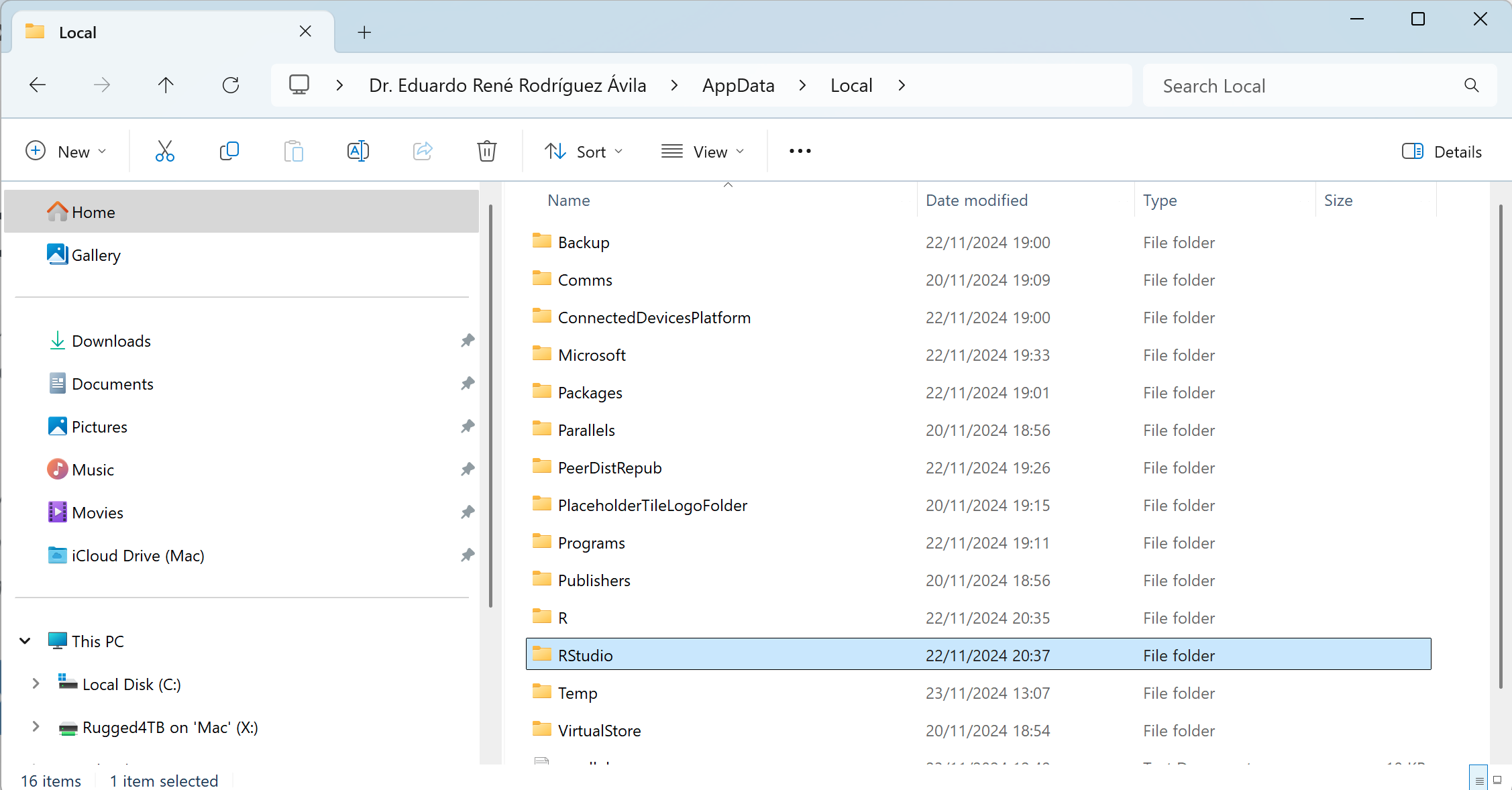Click the Copy icon in toolbar

tap(229, 152)
